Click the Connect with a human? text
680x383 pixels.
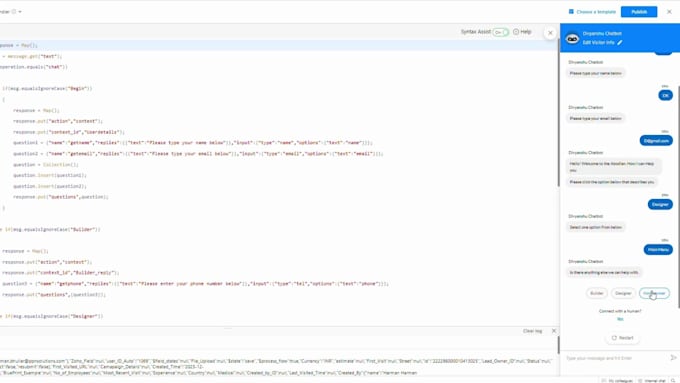coord(620,311)
